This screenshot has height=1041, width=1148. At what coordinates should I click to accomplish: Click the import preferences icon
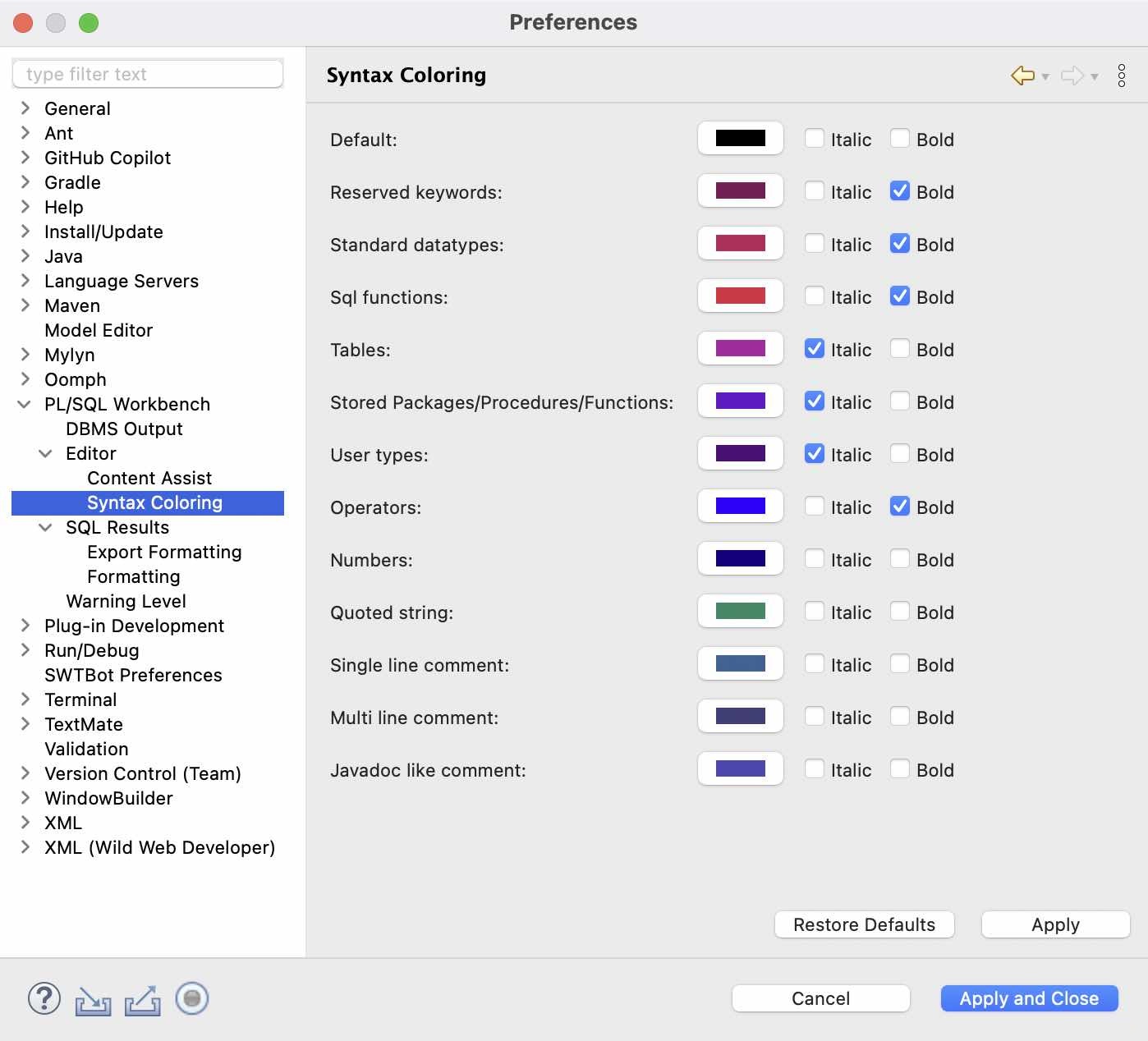[93, 999]
